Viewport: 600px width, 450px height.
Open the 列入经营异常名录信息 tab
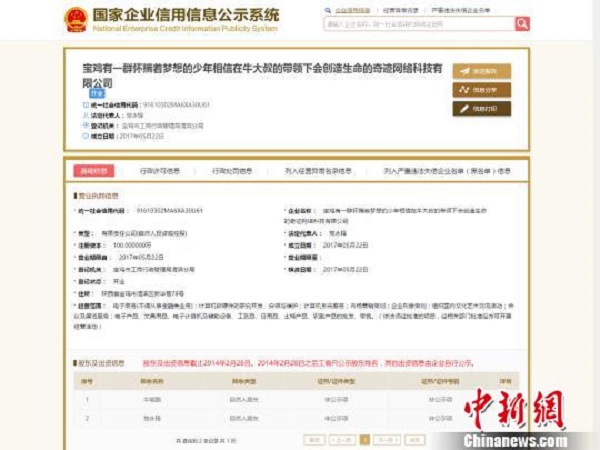click(317, 171)
